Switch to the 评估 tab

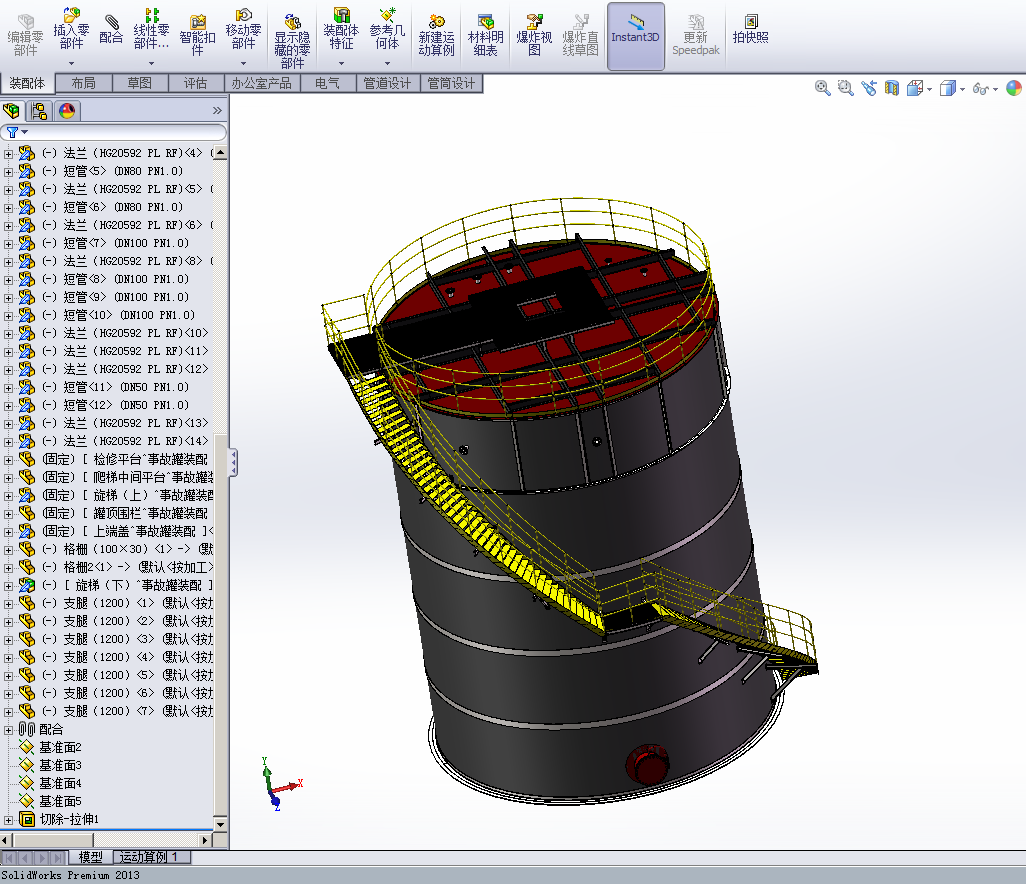click(x=195, y=84)
